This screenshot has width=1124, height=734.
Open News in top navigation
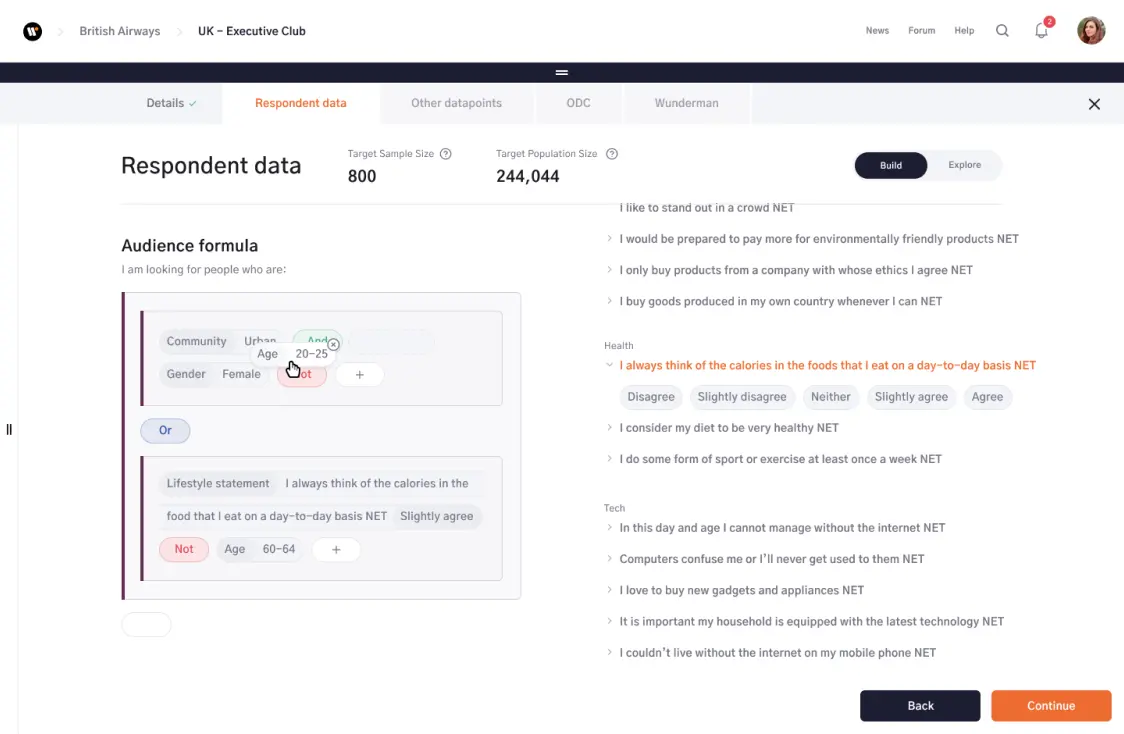[877, 31]
